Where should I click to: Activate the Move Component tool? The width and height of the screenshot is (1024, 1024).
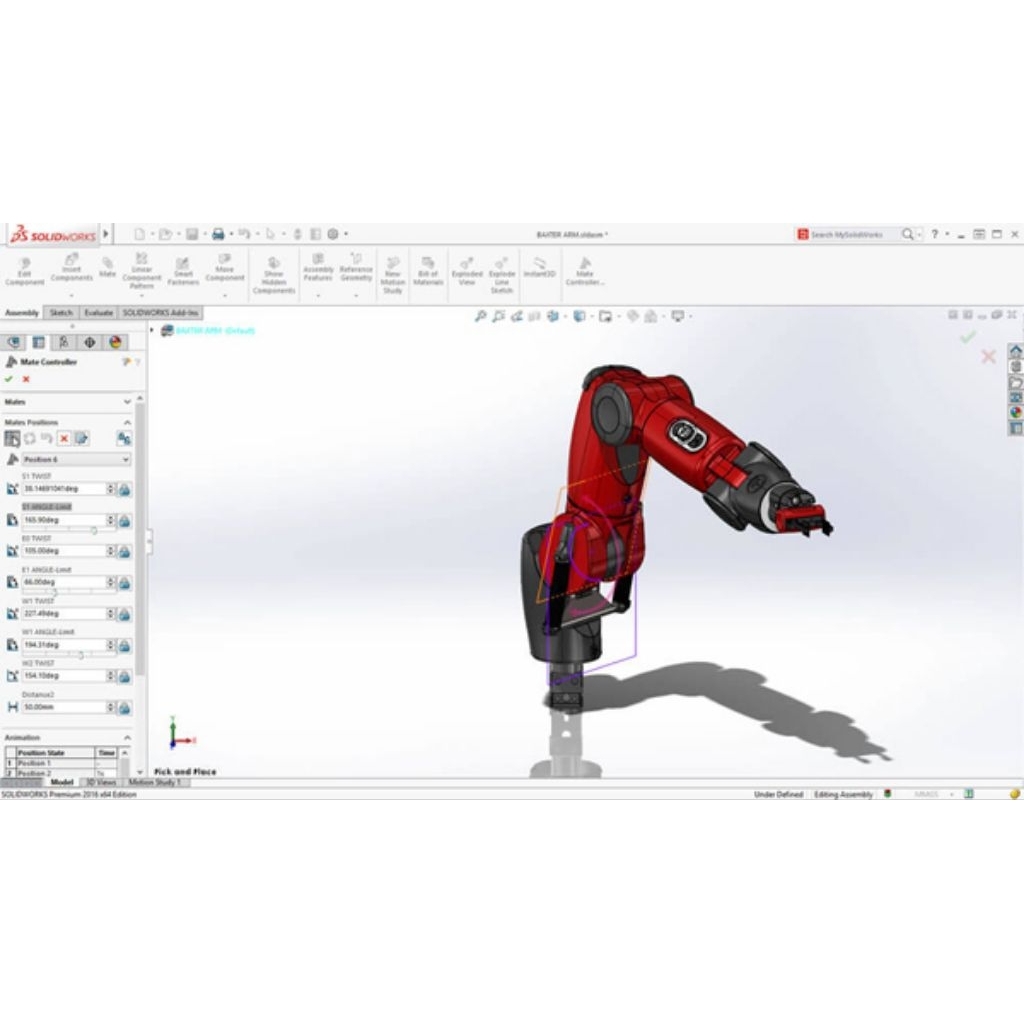[x=225, y=267]
